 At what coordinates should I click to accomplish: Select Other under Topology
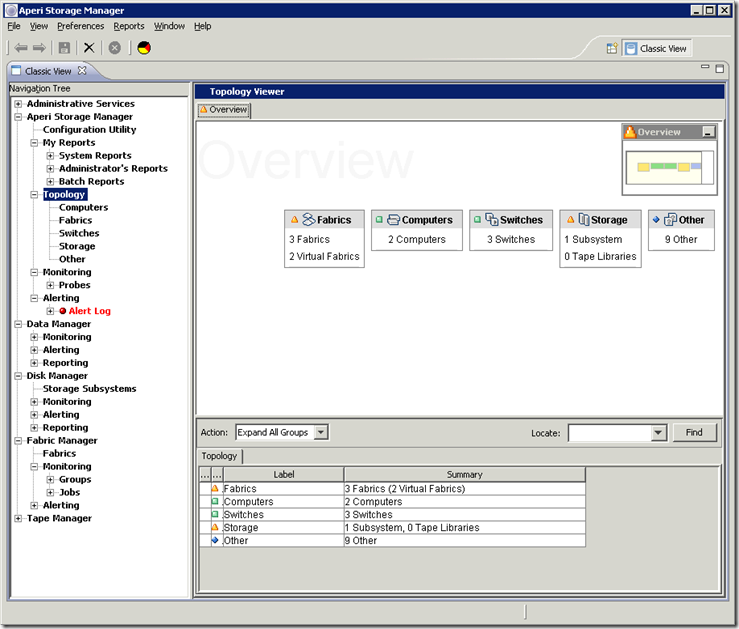72,259
